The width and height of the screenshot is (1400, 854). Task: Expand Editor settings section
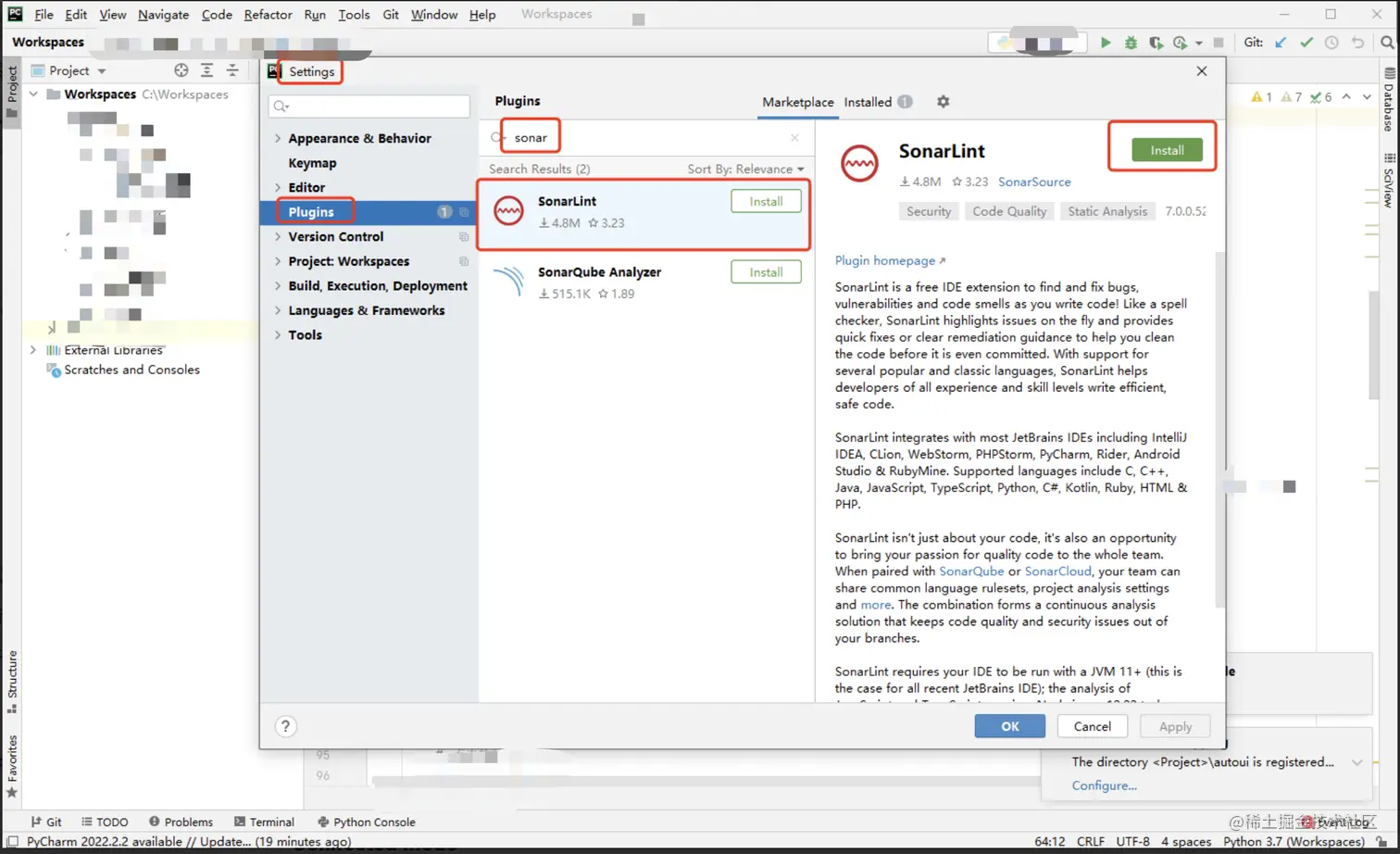pos(278,187)
